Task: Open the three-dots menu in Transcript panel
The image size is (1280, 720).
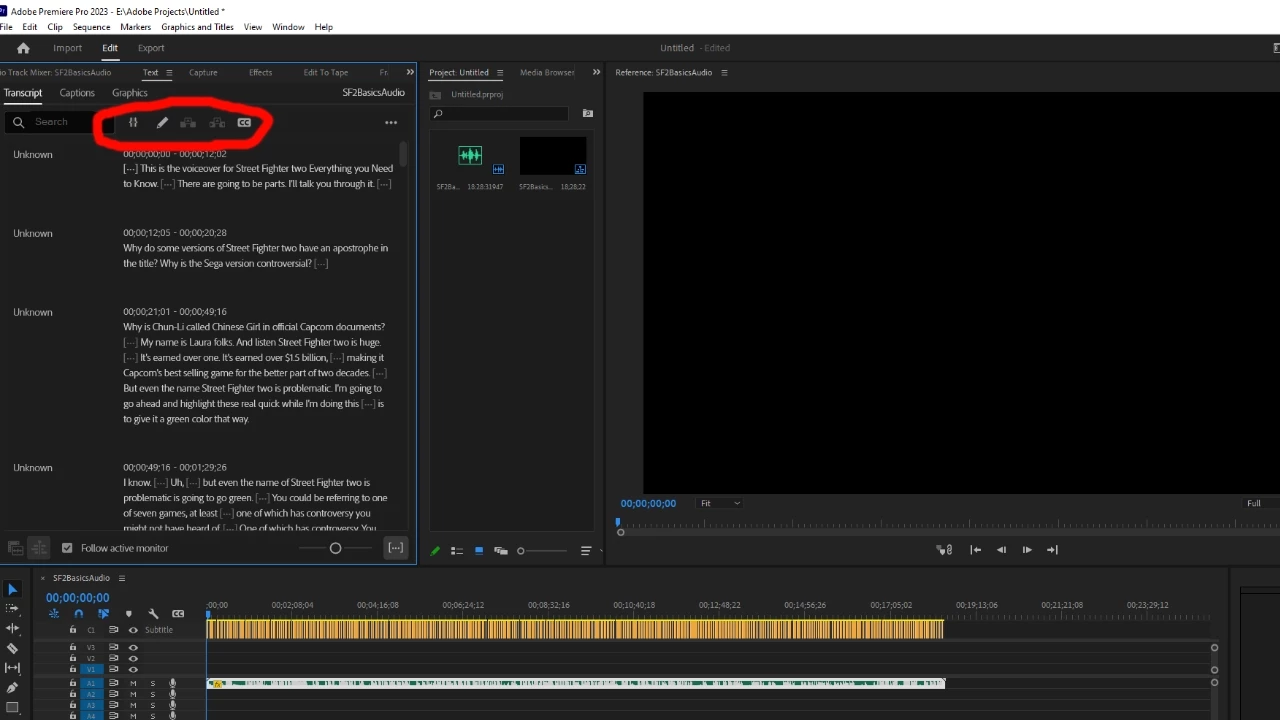Action: pyautogui.click(x=391, y=123)
